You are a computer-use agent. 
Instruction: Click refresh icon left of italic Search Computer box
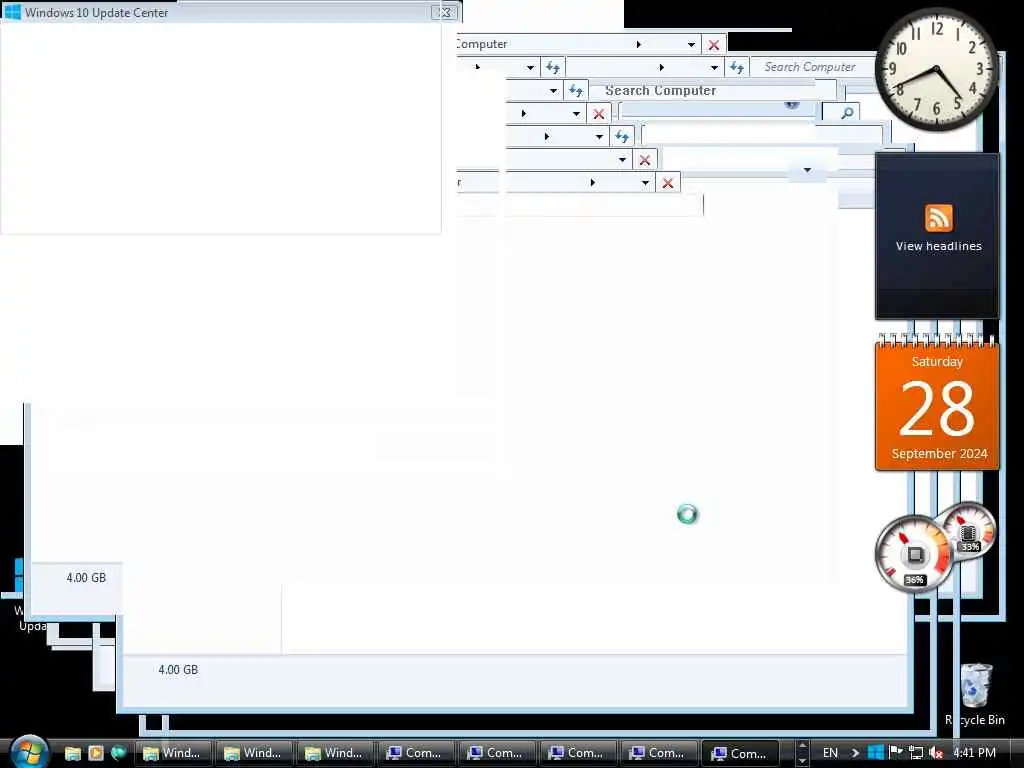point(737,67)
